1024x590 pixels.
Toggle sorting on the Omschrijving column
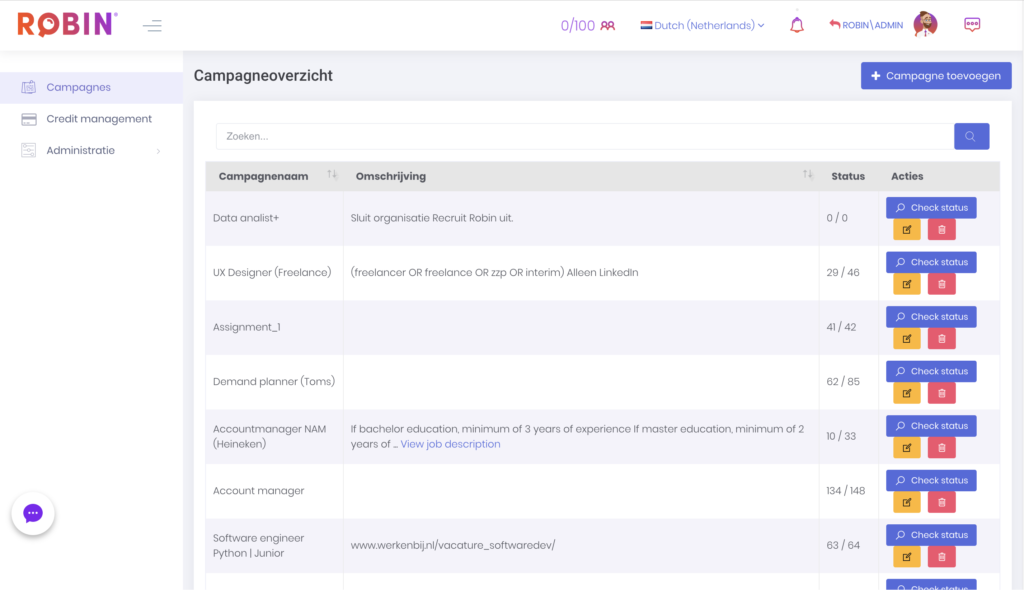808,175
